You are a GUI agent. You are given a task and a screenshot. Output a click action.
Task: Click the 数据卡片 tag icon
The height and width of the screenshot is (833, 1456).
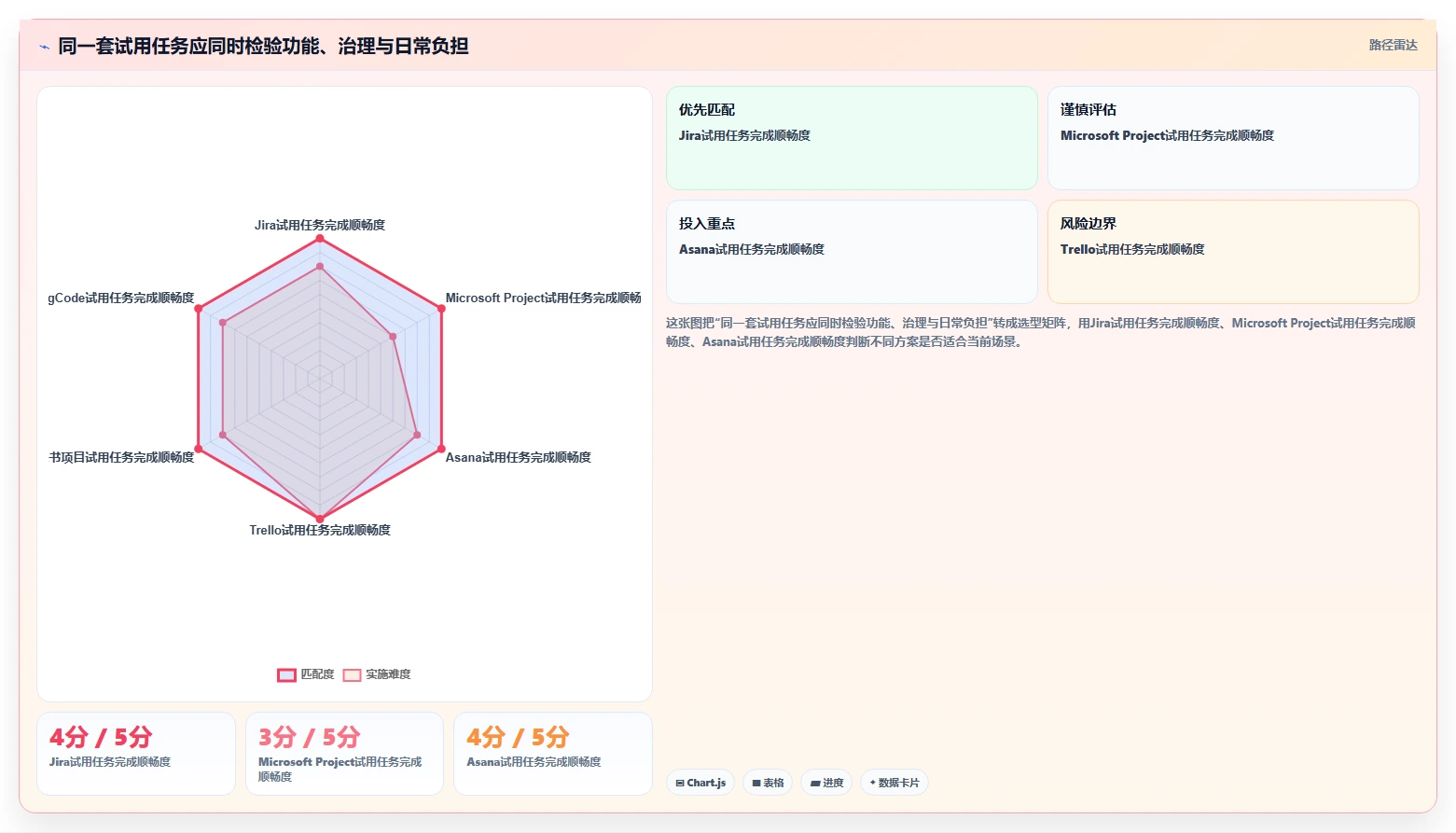click(873, 783)
